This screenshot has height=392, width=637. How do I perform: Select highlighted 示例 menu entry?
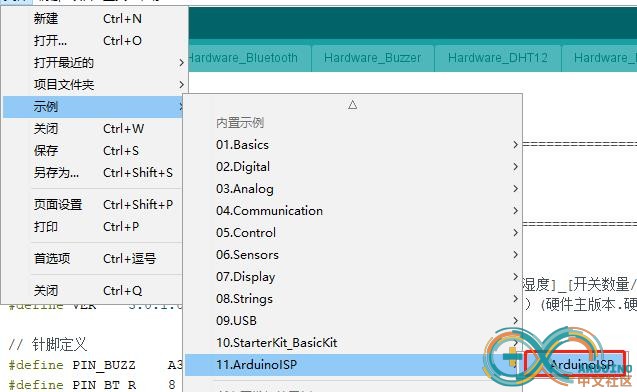(x=94, y=107)
